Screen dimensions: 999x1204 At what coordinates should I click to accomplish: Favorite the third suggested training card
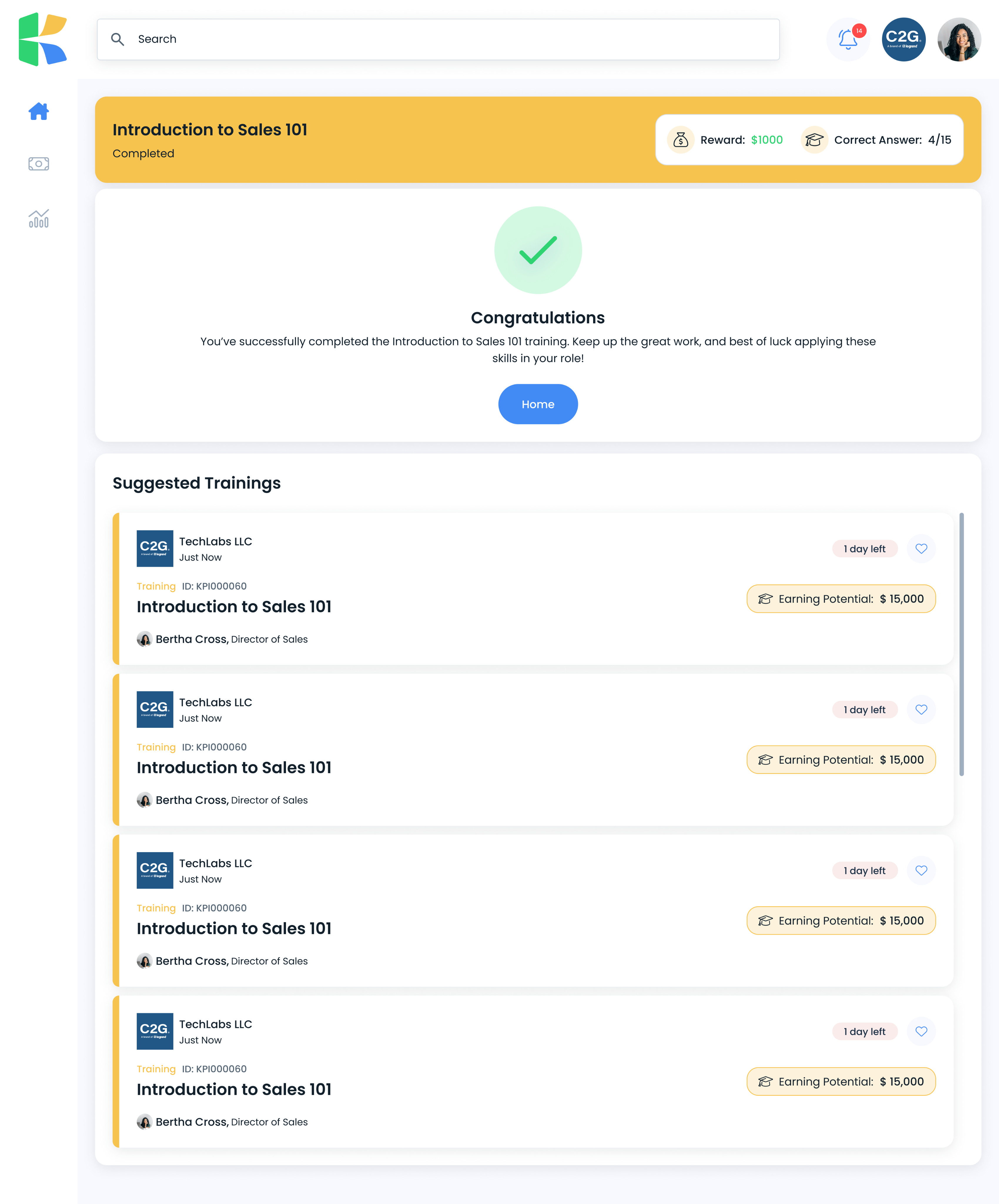click(921, 870)
